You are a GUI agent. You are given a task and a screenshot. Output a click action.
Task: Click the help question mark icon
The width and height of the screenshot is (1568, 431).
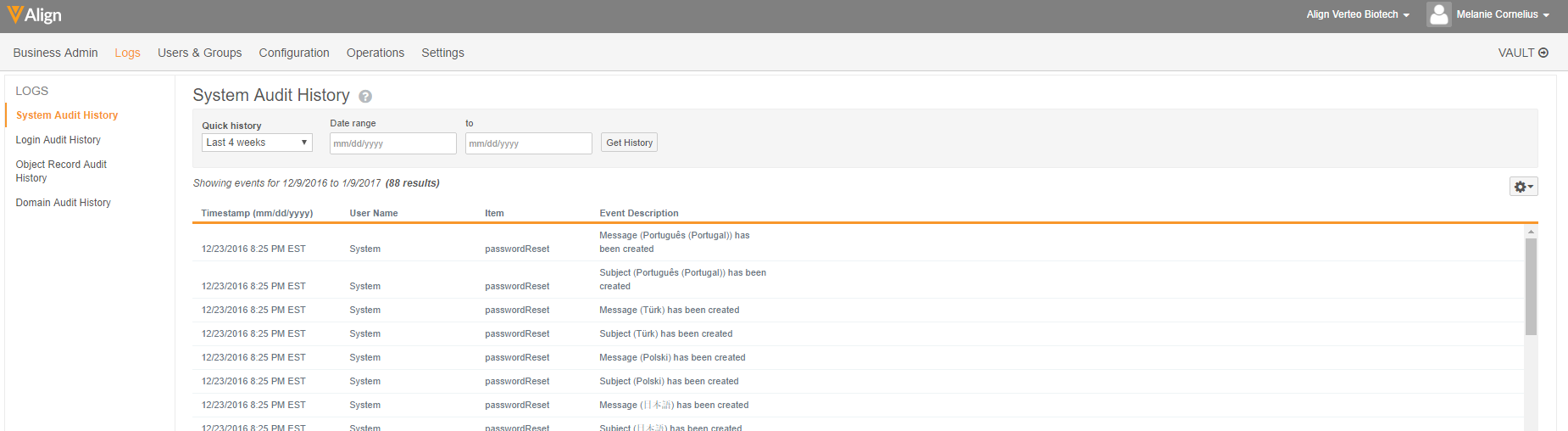(365, 97)
